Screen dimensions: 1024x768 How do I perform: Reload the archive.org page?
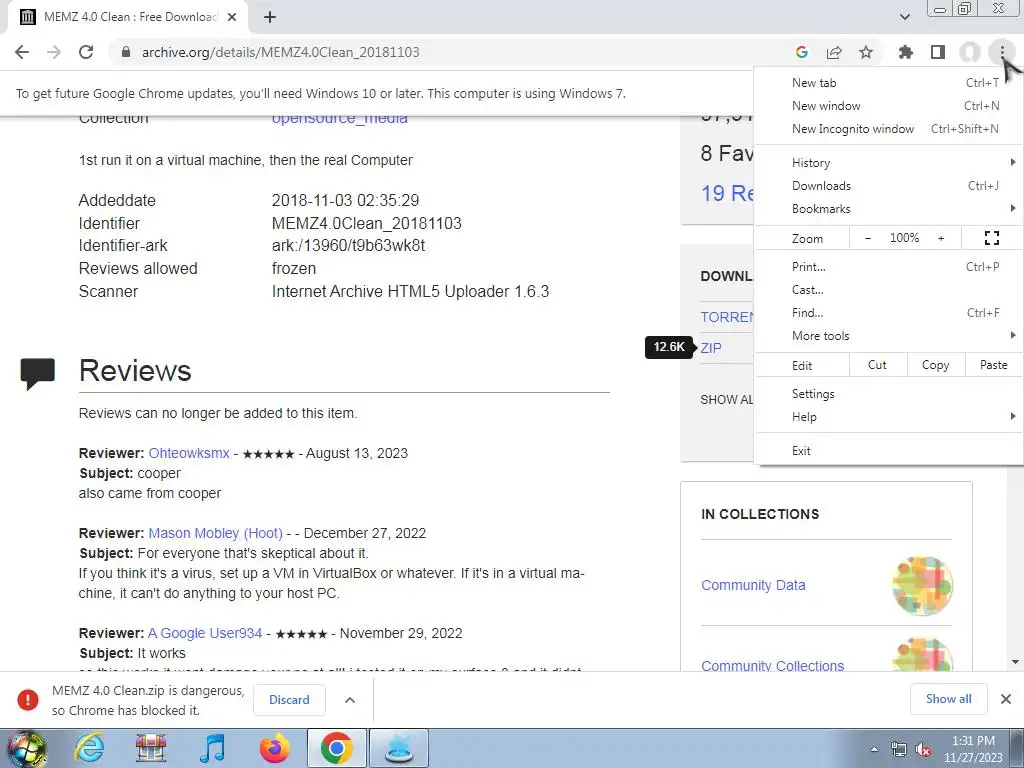click(x=86, y=52)
